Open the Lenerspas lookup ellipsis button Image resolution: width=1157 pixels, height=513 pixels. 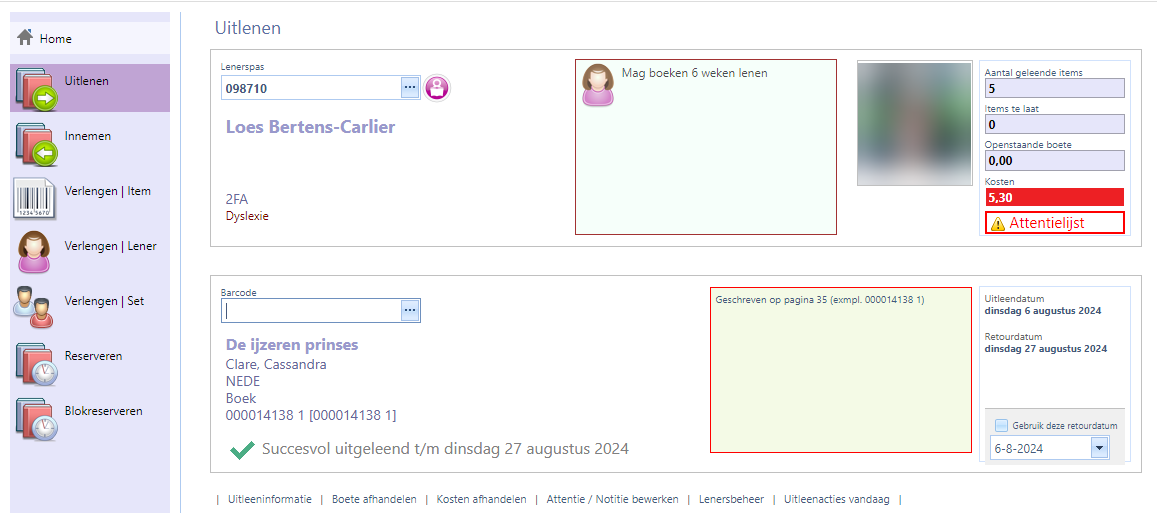[x=409, y=88]
